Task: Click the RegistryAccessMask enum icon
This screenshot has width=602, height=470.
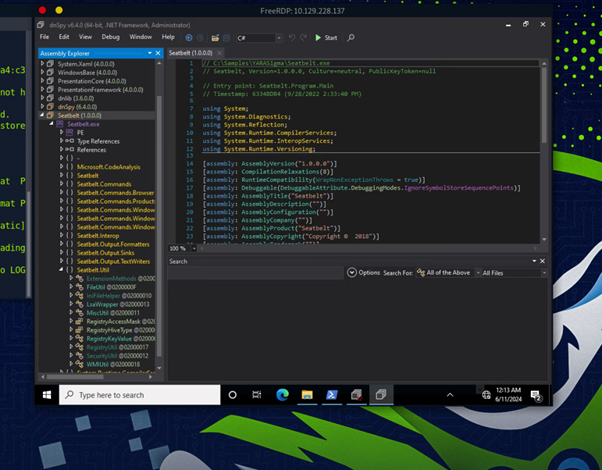Action: 79,321
